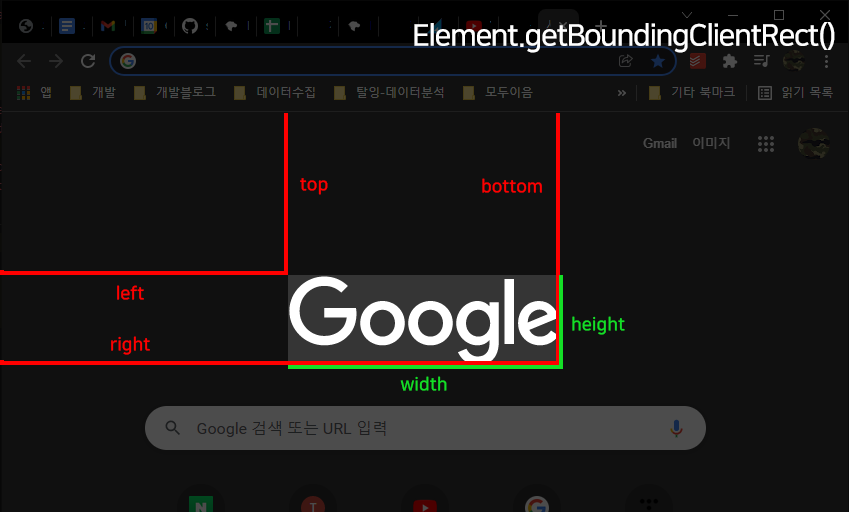The height and width of the screenshot is (512, 849).
Task: Click the Google logo
Action: pos(423,319)
